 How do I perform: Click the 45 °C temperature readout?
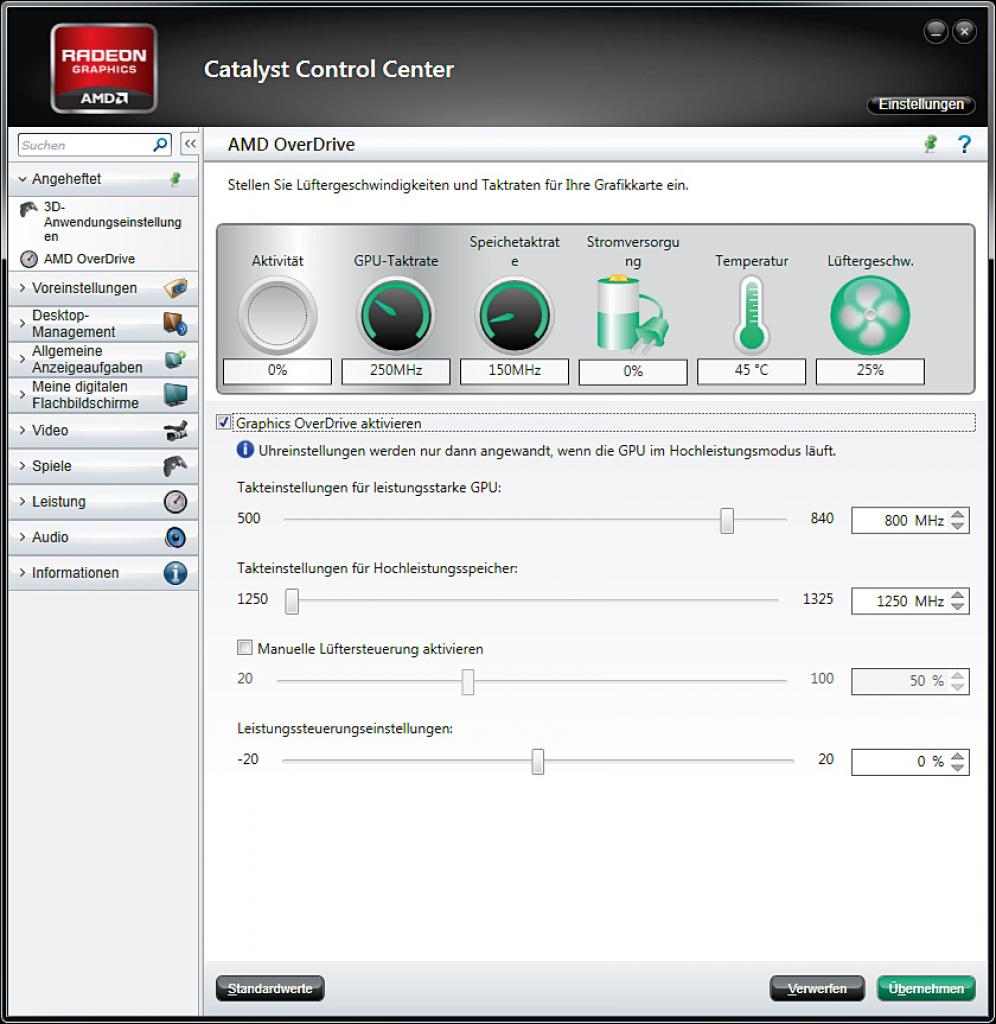(x=751, y=371)
